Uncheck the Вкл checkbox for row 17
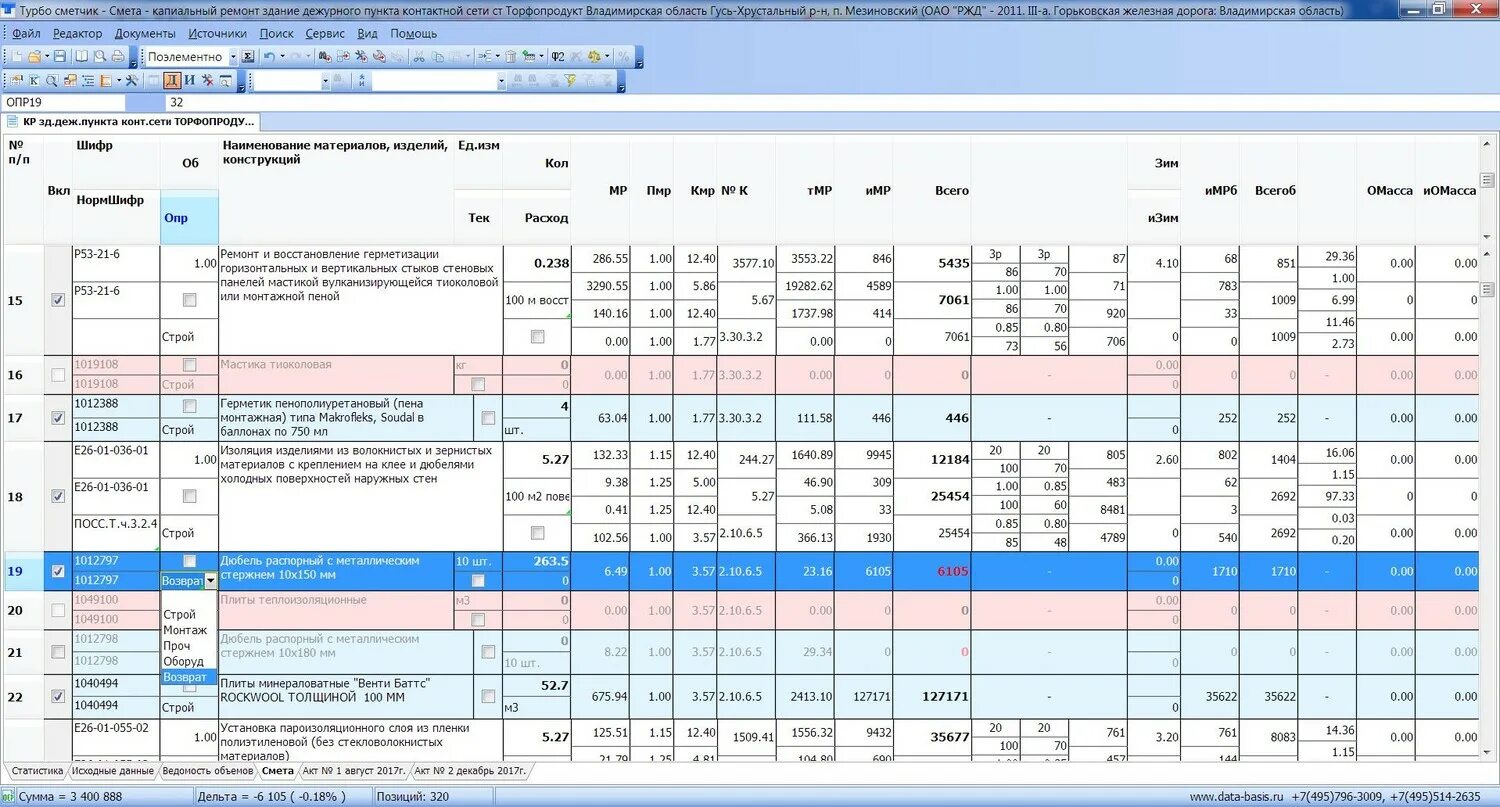 [58, 418]
